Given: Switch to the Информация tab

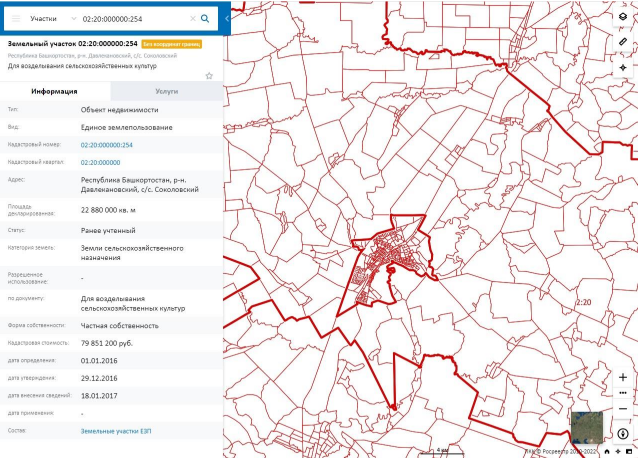Looking at the screenshot, I should tap(54, 91).
